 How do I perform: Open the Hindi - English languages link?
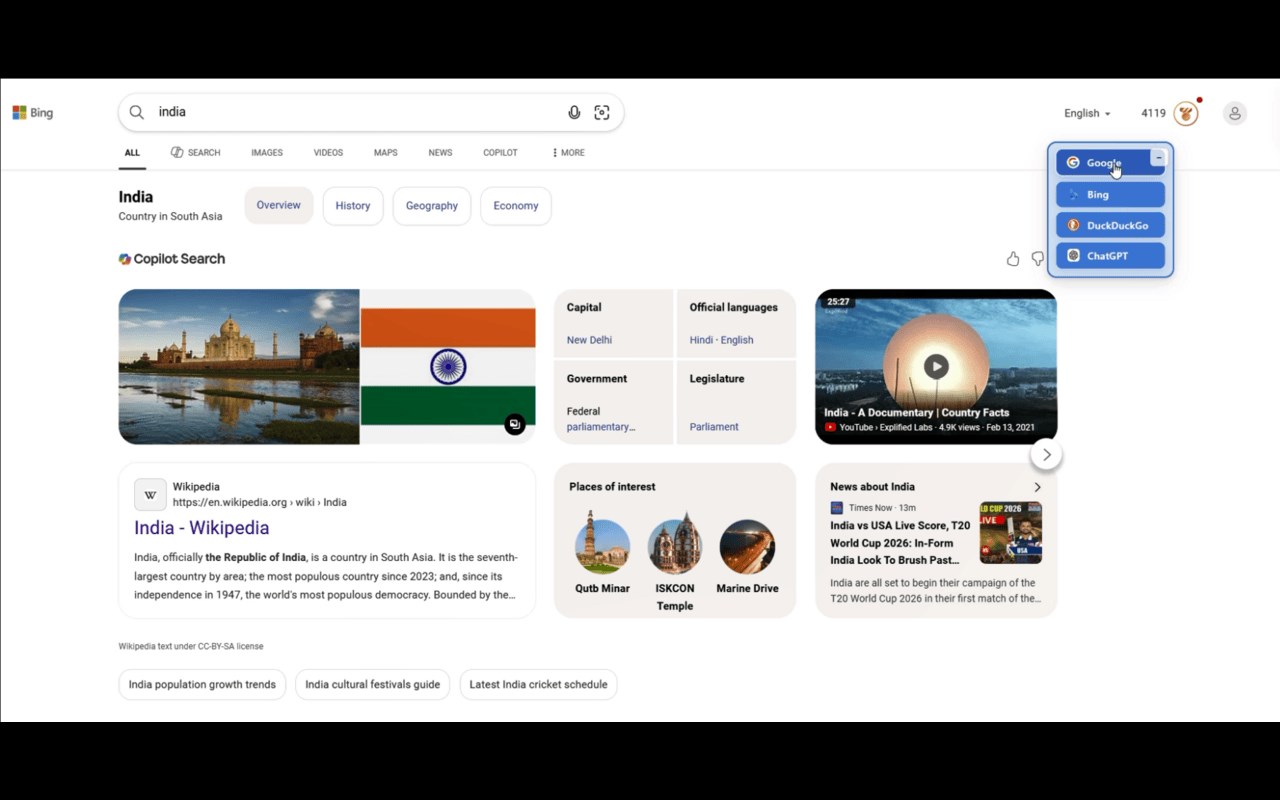tap(721, 340)
